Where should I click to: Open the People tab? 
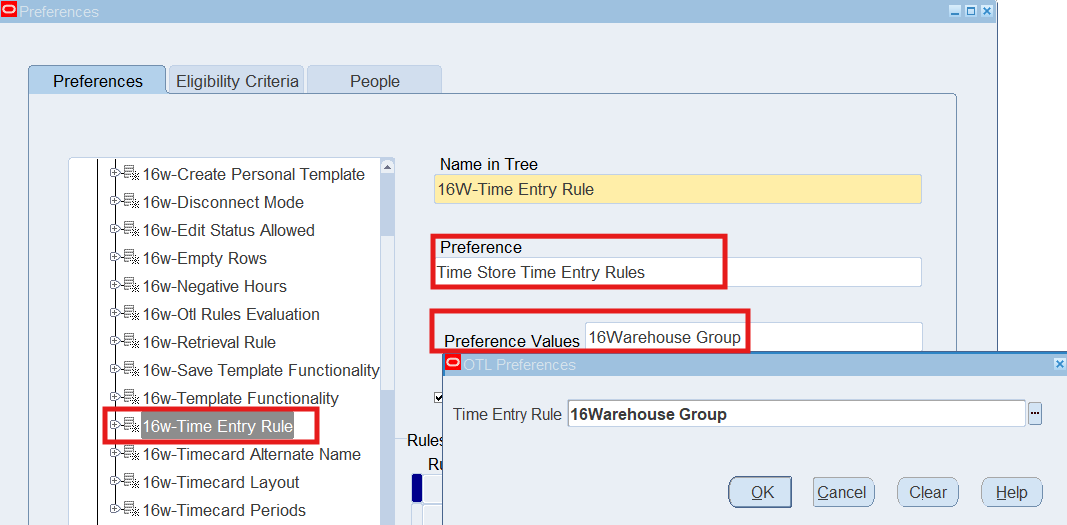tap(374, 81)
